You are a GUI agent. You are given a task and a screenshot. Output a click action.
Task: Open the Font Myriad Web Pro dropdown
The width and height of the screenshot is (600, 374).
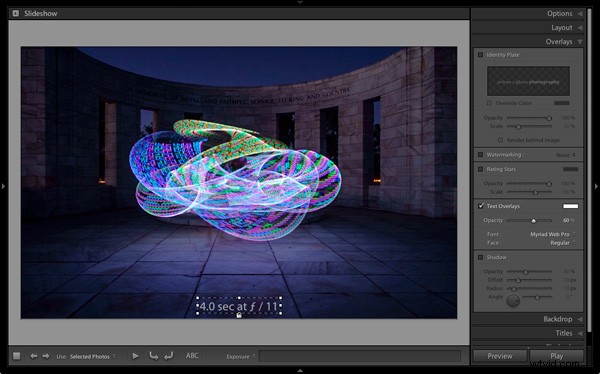pos(553,234)
